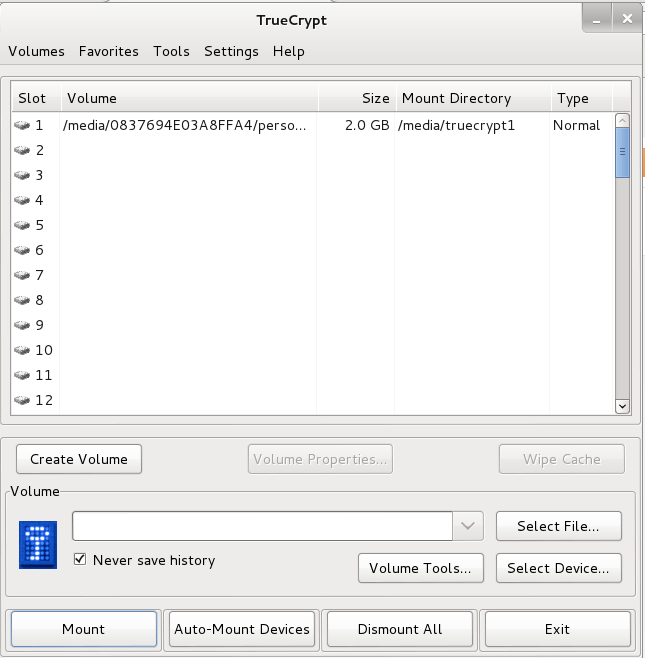
Task: Click the drive icon for slot 1
Action: coord(22,125)
